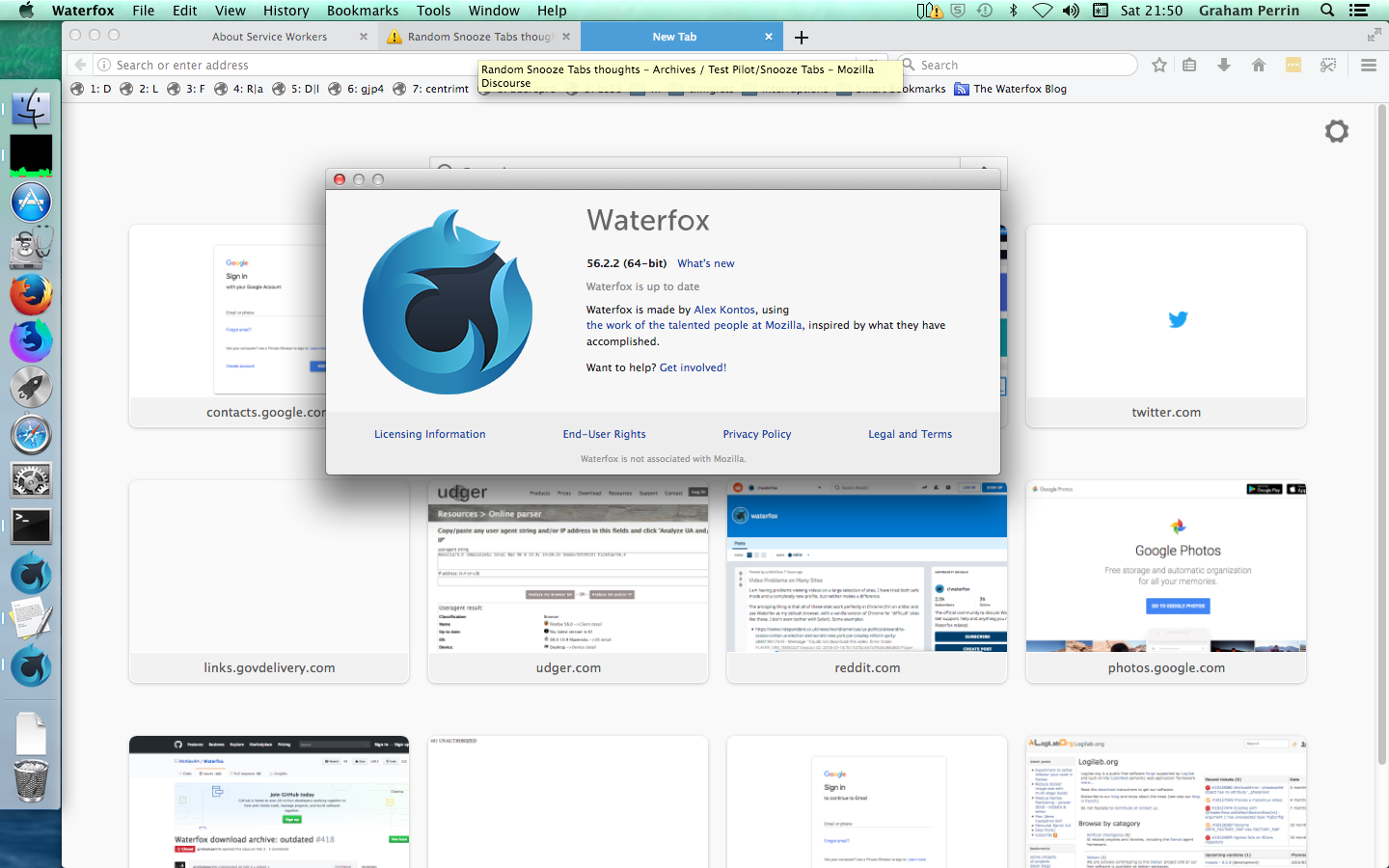This screenshot has width=1389, height=868.
Task: Click the clipboard icon next to the star
Action: pos(1189,65)
